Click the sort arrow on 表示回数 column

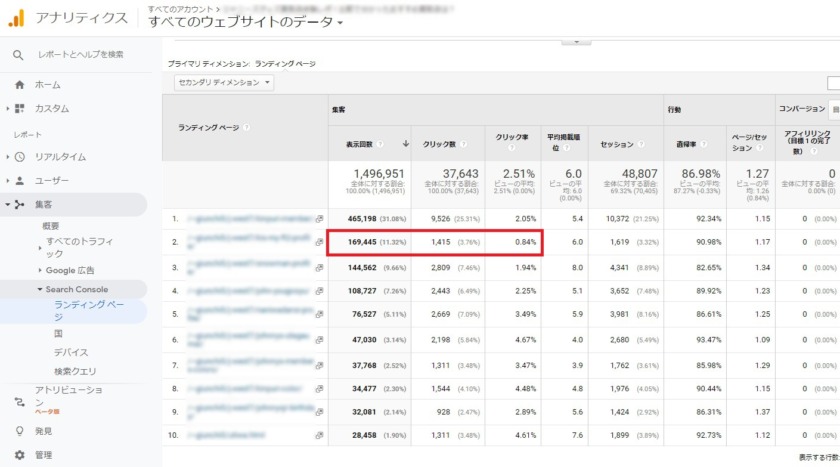406,144
